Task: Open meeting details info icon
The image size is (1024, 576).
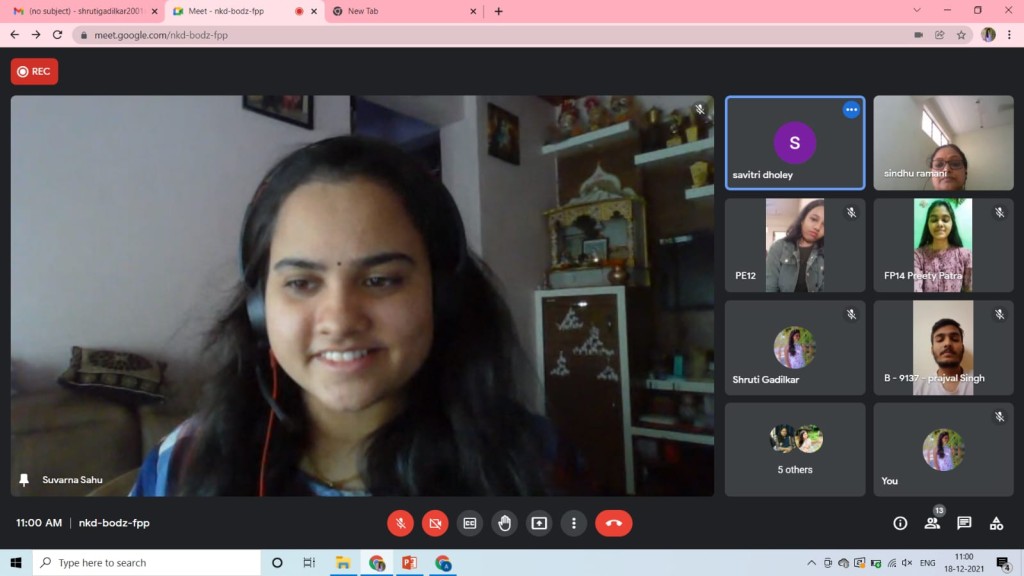Action: [x=900, y=523]
